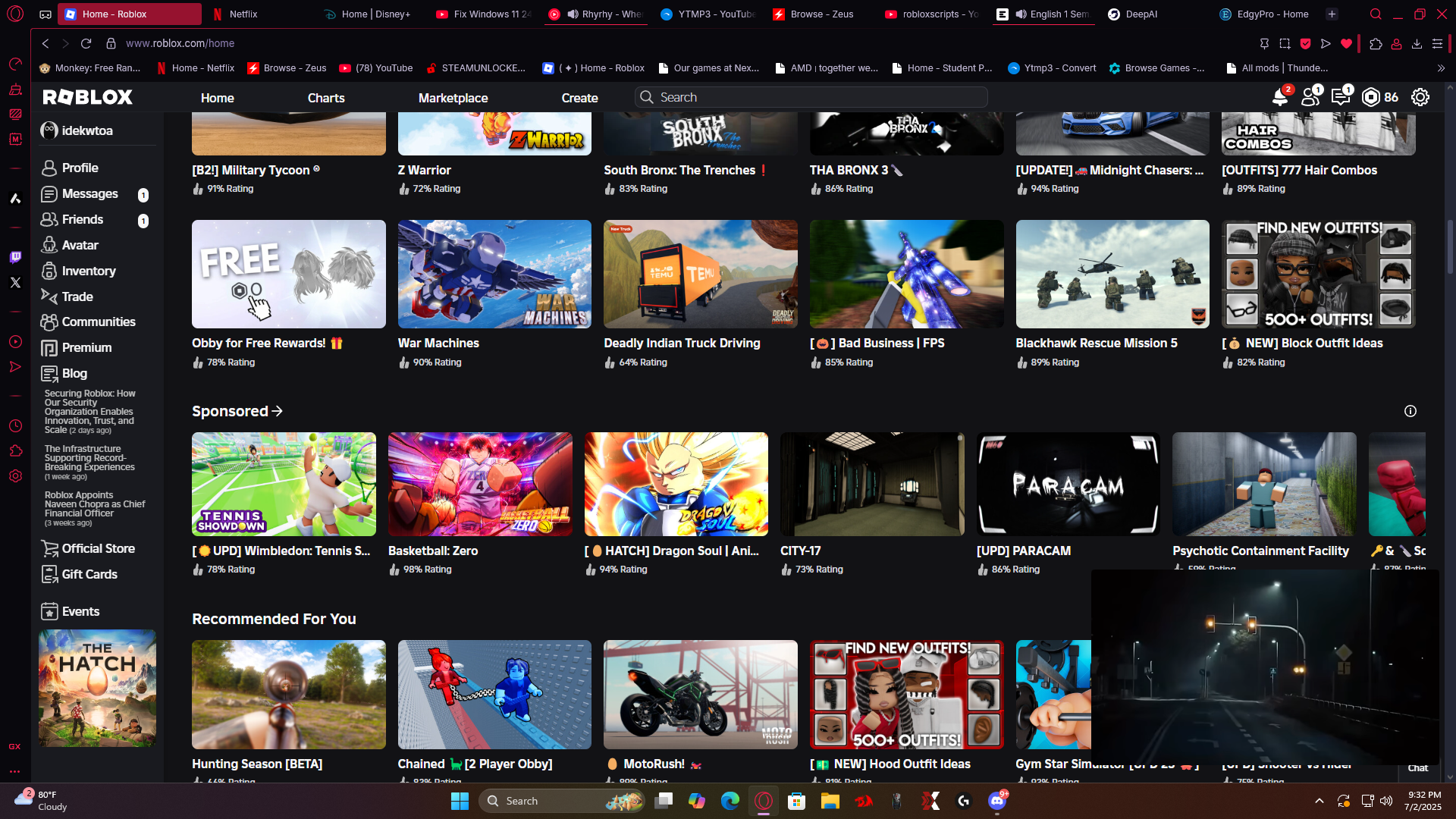Reload the current page
1456x819 pixels.
86,43
